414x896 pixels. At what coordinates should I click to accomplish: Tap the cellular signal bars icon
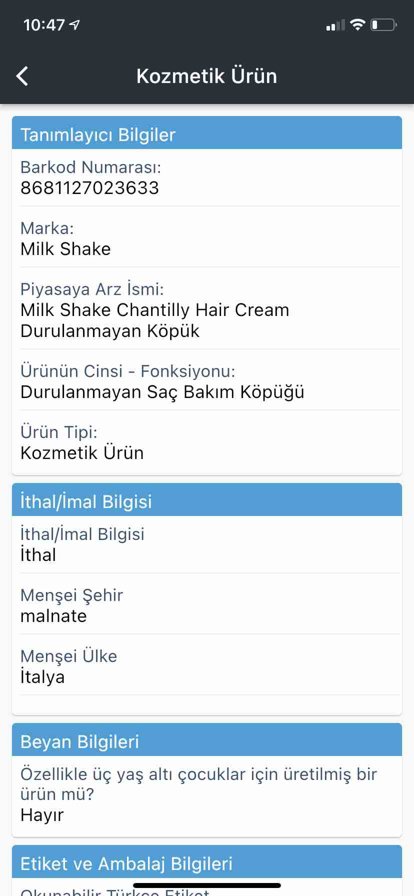336,25
